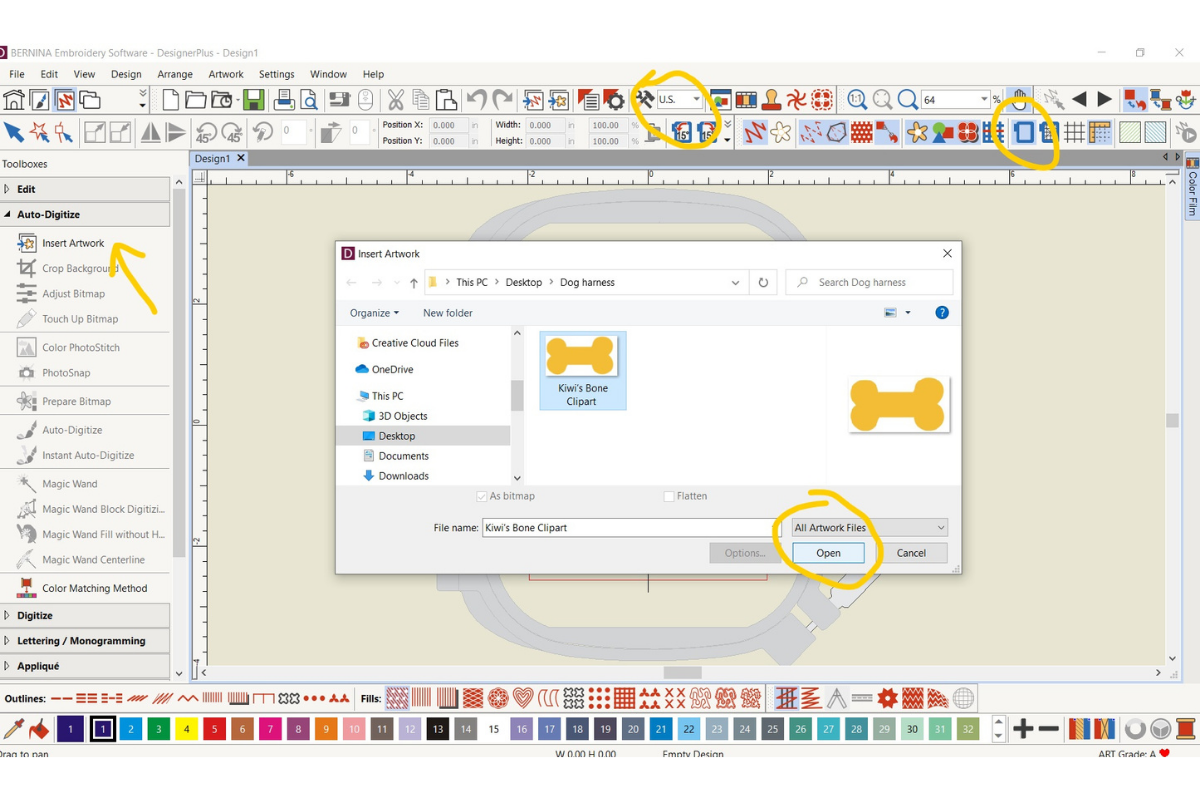1200x800 pixels.
Task: Click the Up one folder arrow
Action: (414, 283)
